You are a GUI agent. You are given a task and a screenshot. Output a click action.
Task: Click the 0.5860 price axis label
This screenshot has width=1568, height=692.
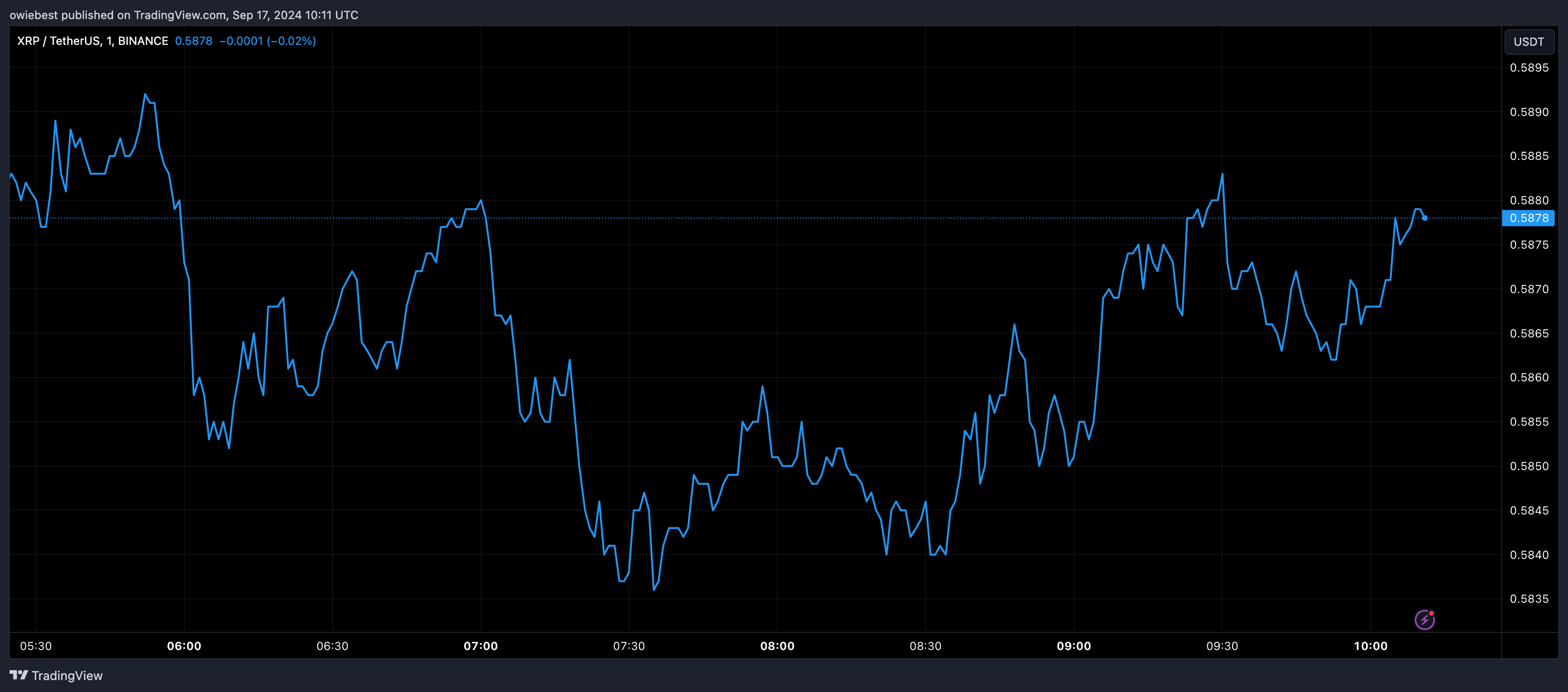click(x=1529, y=377)
